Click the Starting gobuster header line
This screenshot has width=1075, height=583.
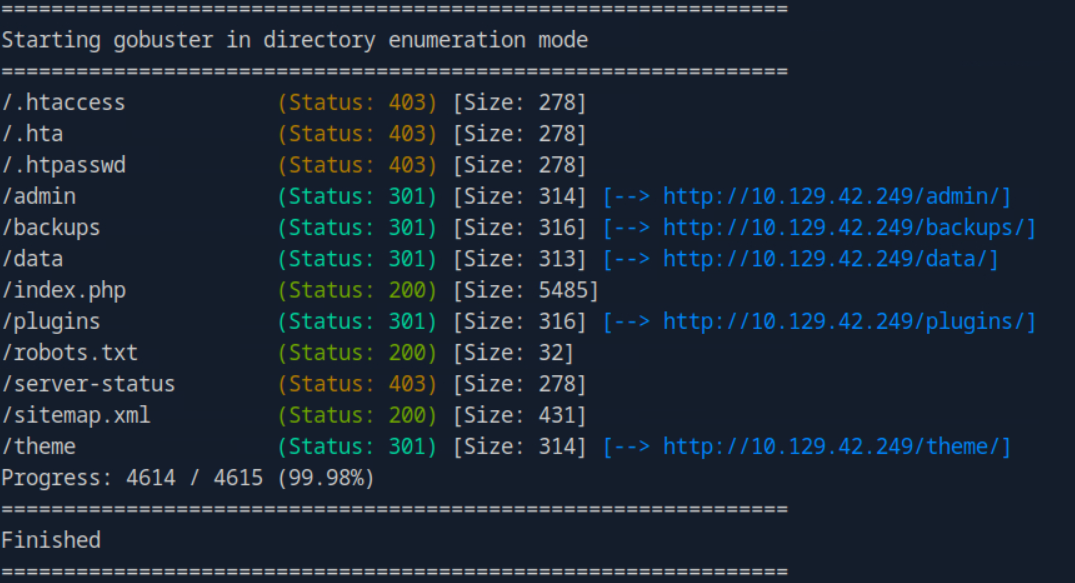tap(295, 41)
